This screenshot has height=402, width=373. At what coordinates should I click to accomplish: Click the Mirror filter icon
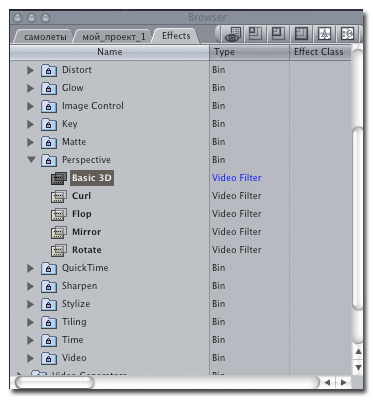pyautogui.click(x=59, y=232)
